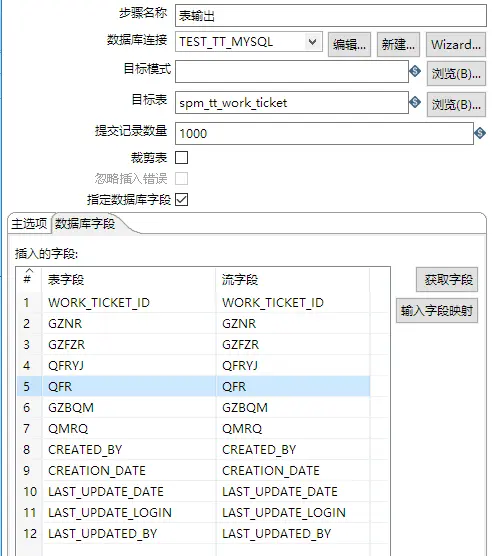Click variable icon beside 目标模式 field
The width and height of the screenshot is (492, 556).
415,71
